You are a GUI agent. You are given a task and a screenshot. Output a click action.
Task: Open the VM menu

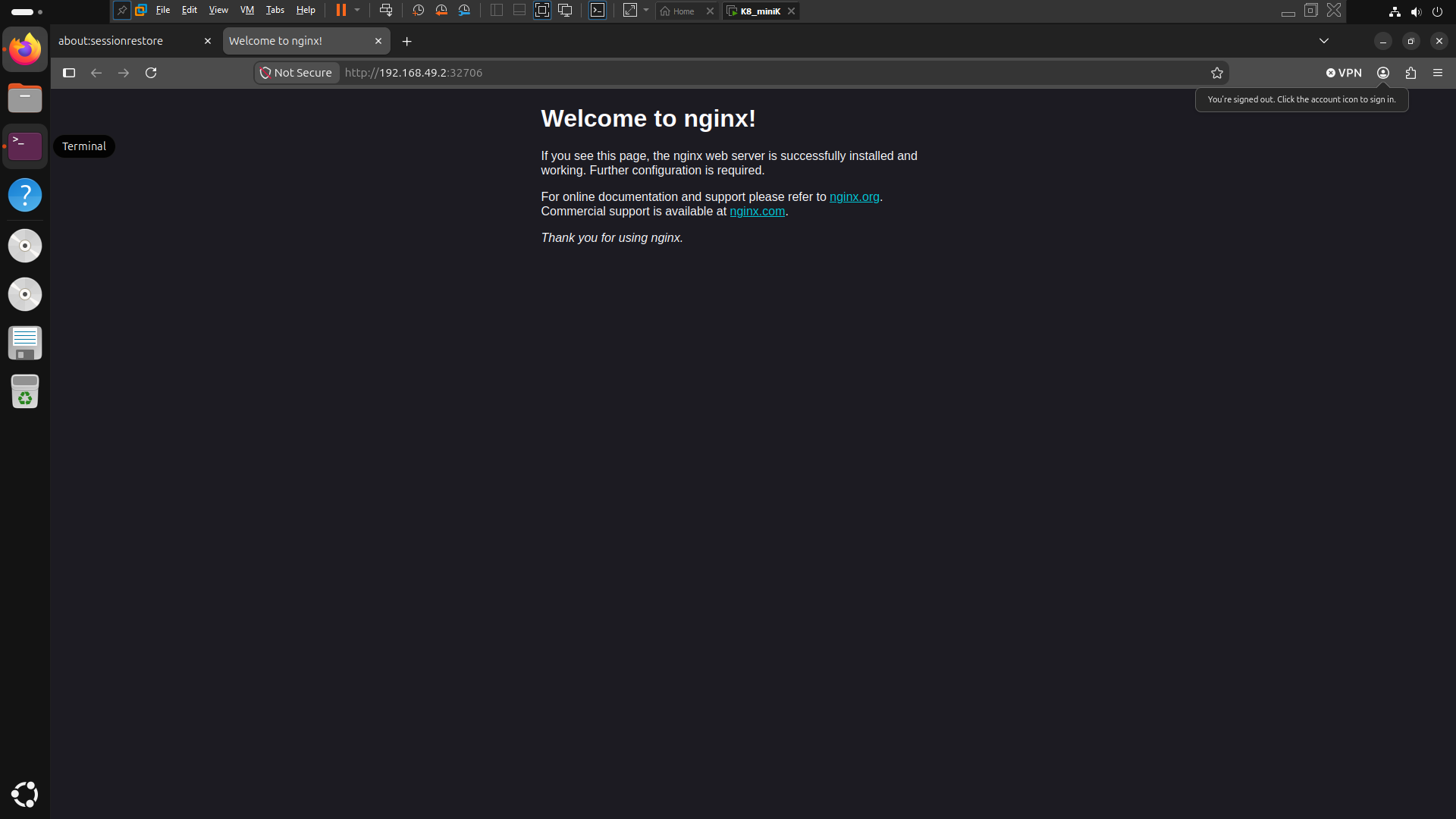point(247,11)
